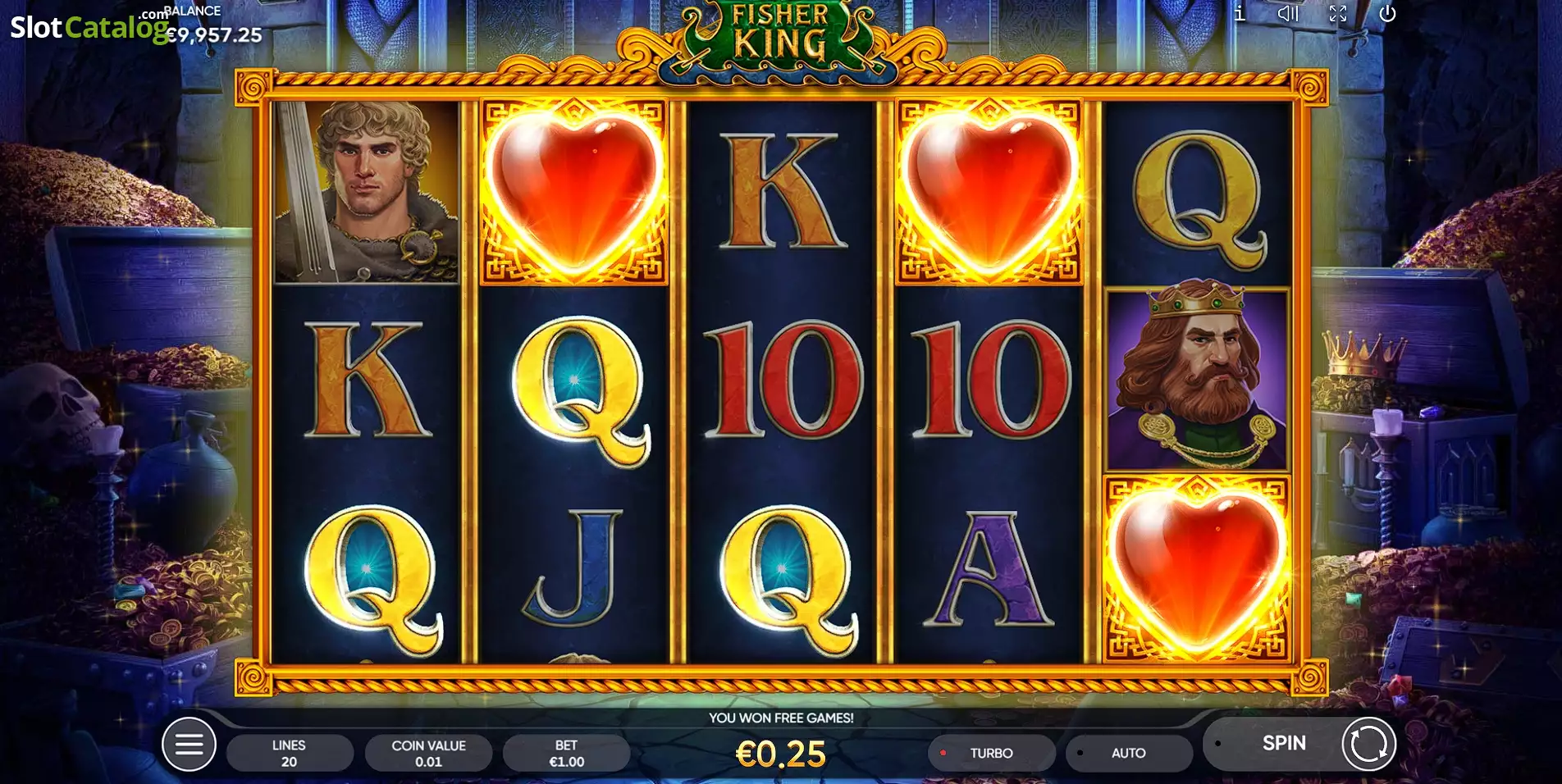Viewport: 1562px width, 784px height.
Task: Toggle Auto spin mode
Action: point(1129,753)
